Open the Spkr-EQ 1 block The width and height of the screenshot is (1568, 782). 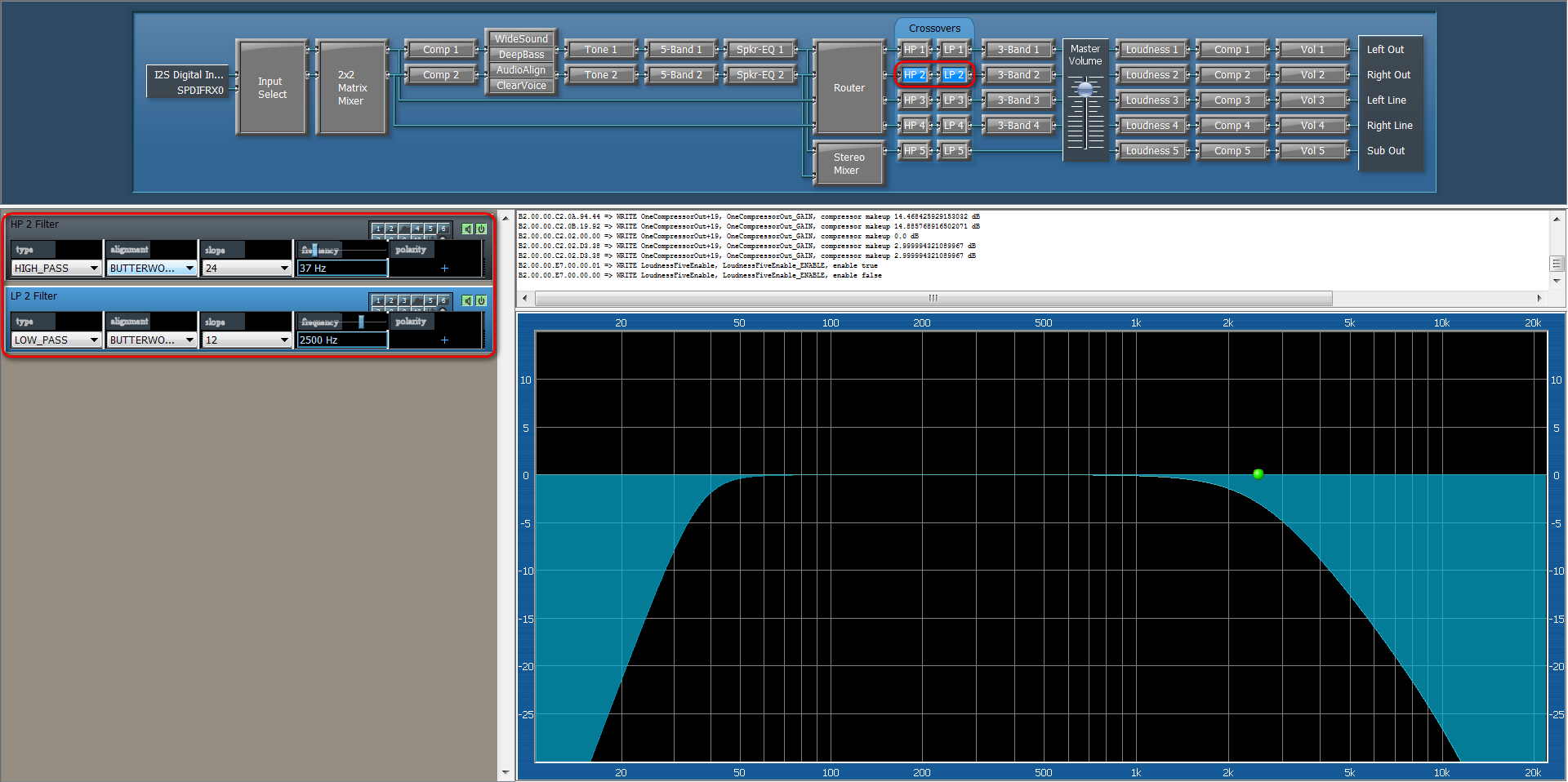click(x=760, y=50)
